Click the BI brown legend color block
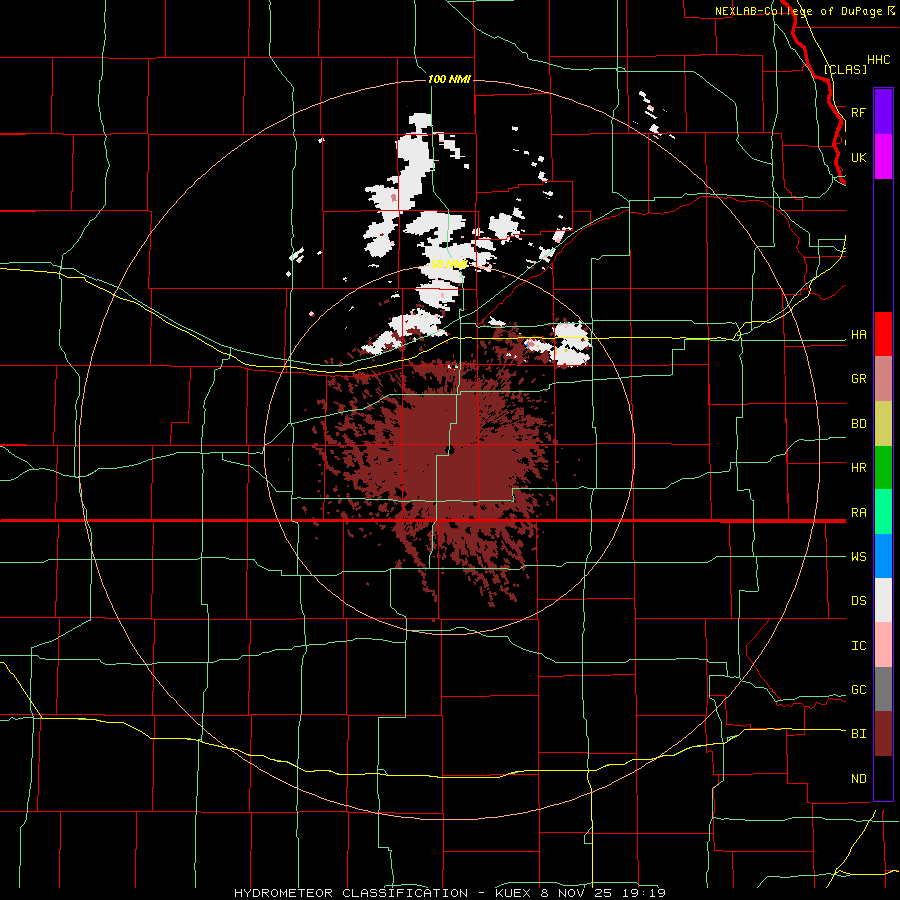 (883, 734)
